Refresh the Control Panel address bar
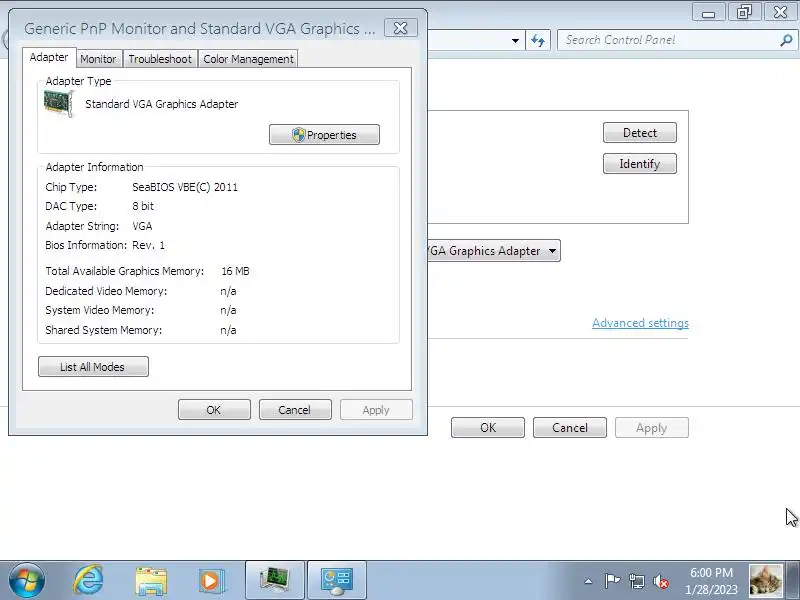The height and width of the screenshot is (600, 800). tap(538, 40)
